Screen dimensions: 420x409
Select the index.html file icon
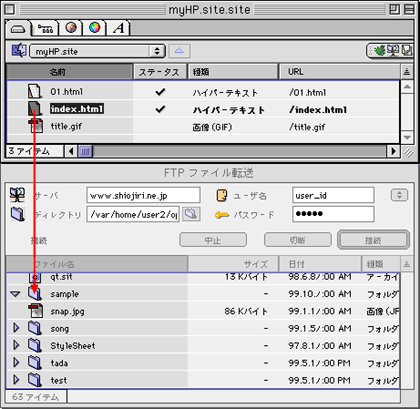(x=35, y=109)
